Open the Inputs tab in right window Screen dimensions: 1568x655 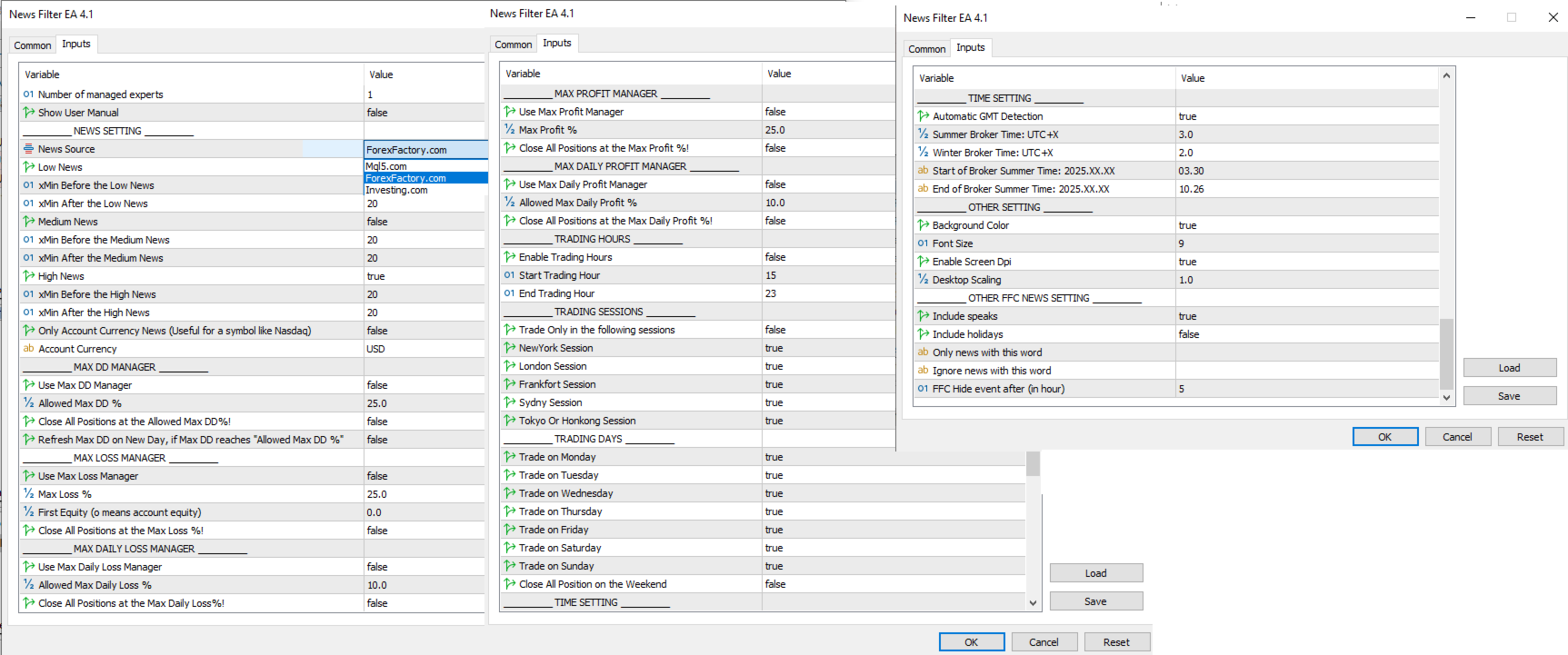point(971,47)
